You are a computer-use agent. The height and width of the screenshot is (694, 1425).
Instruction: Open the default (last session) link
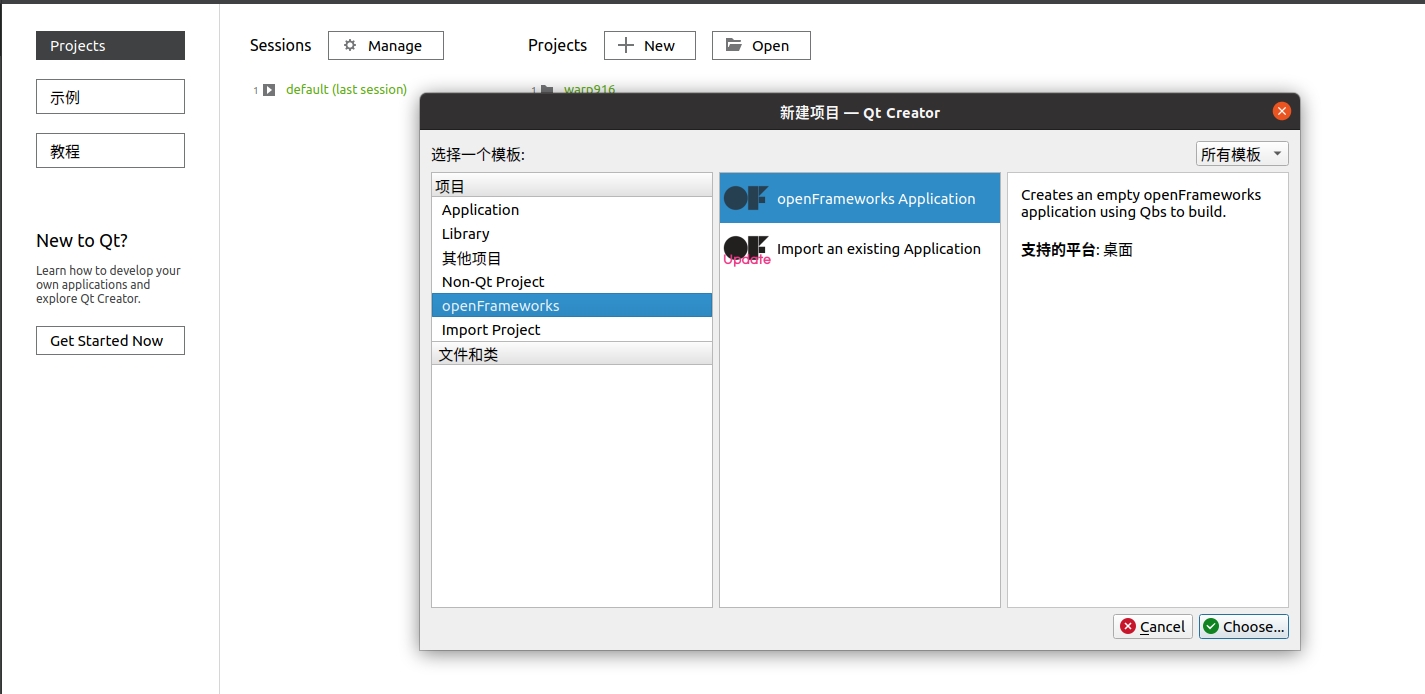coord(346,89)
